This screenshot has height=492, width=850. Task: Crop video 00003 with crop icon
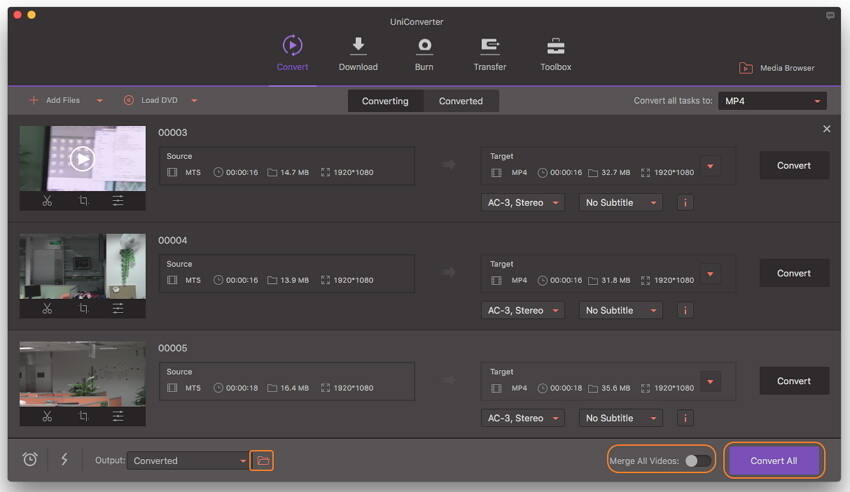point(83,201)
